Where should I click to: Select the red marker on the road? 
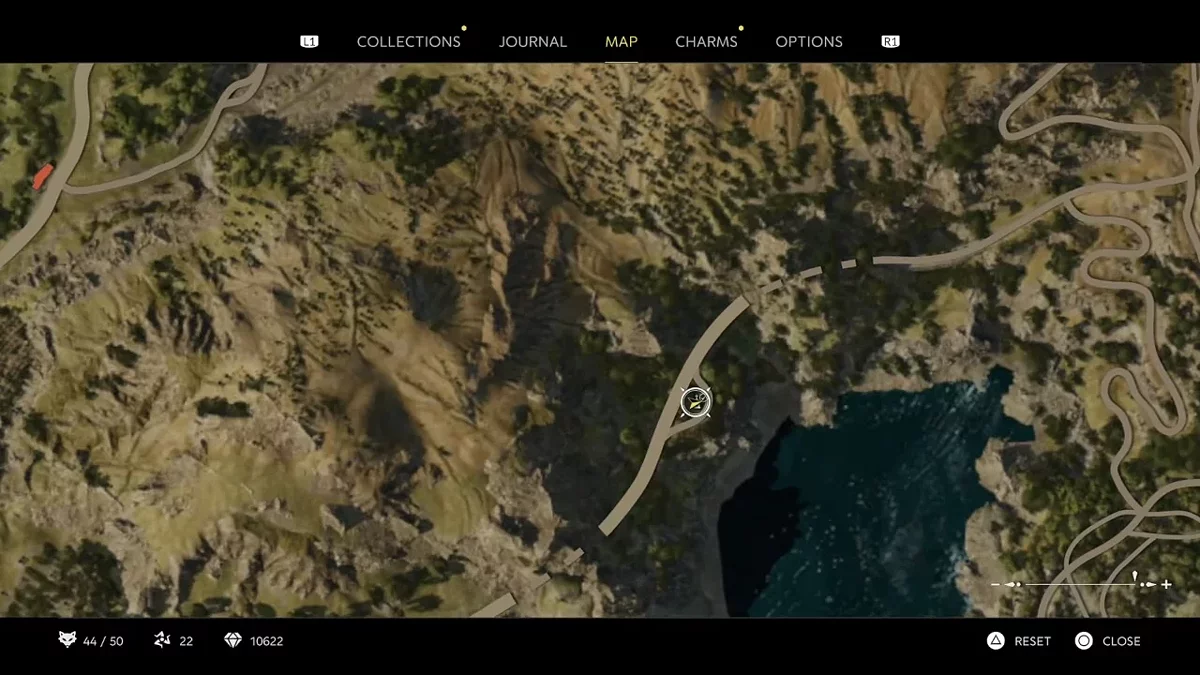click(42, 177)
